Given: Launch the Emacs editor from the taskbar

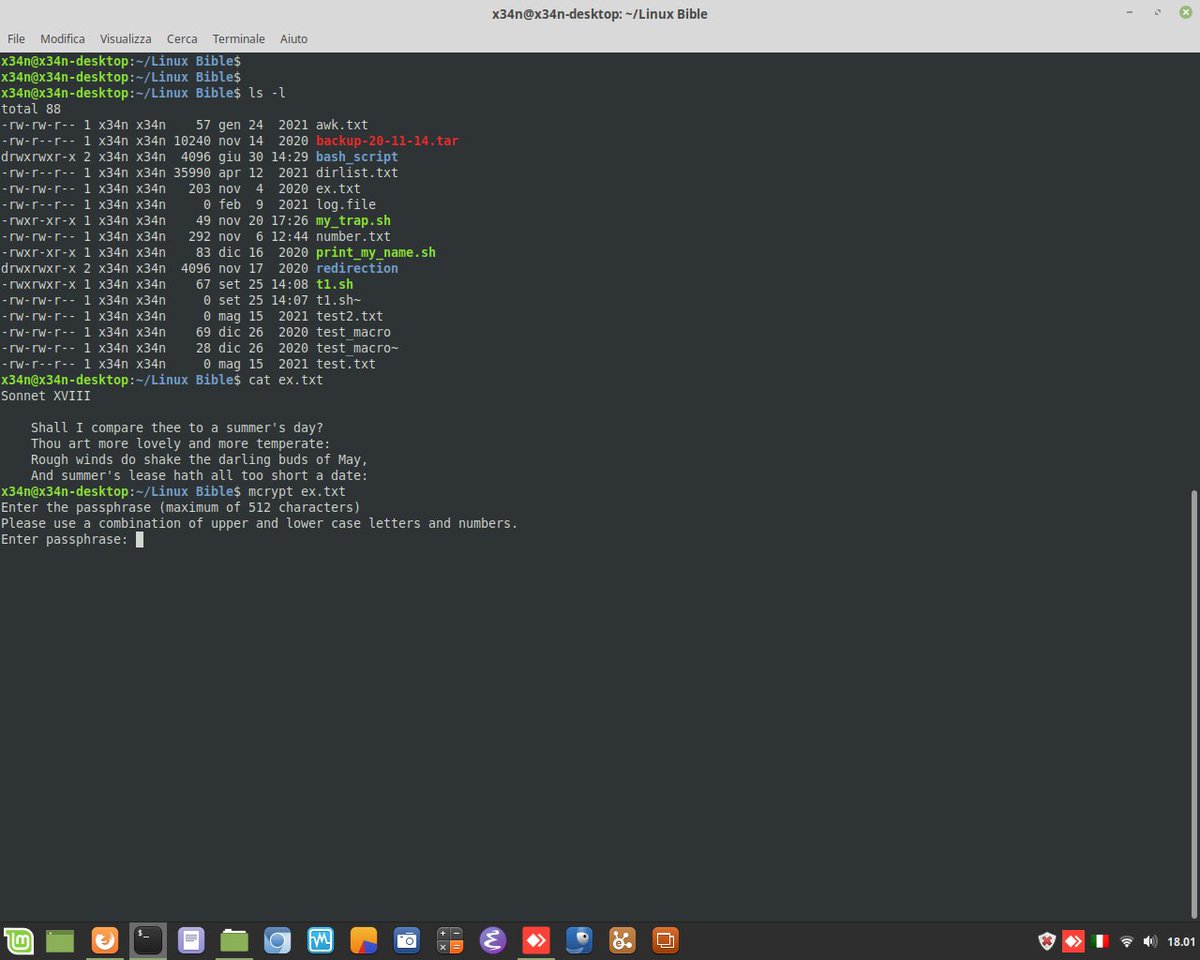Looking at the screenshot, I should (x=492, y=940).
